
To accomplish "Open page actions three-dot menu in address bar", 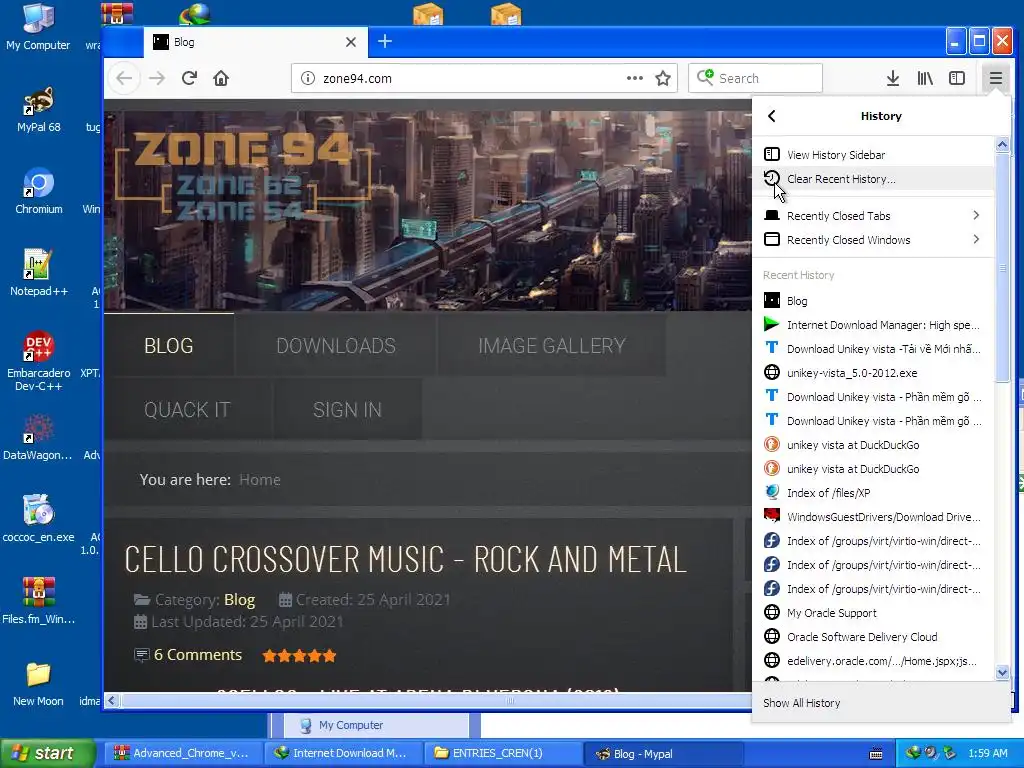I will (x=635, y=78).
